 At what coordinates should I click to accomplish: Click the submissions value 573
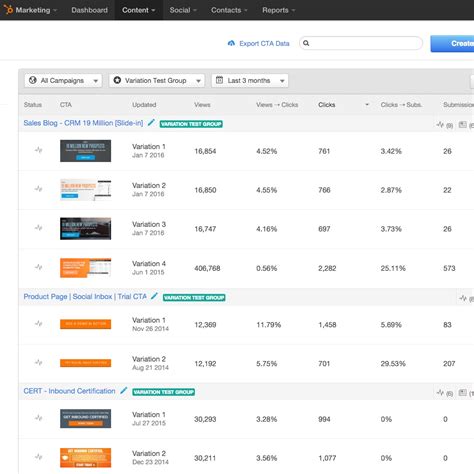tap(449, 268)
